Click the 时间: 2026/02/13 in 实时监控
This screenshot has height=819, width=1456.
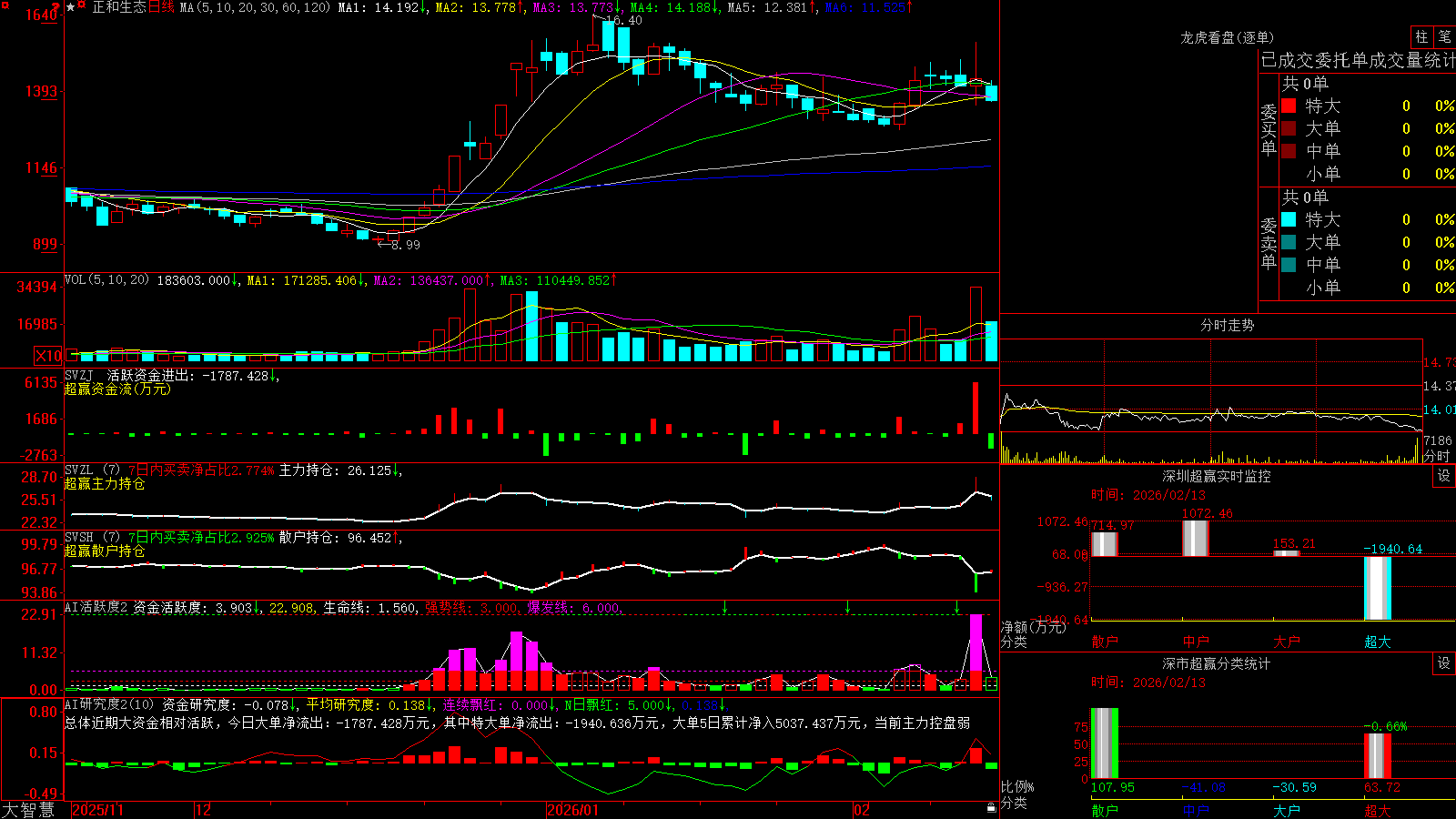(1148, 495)
